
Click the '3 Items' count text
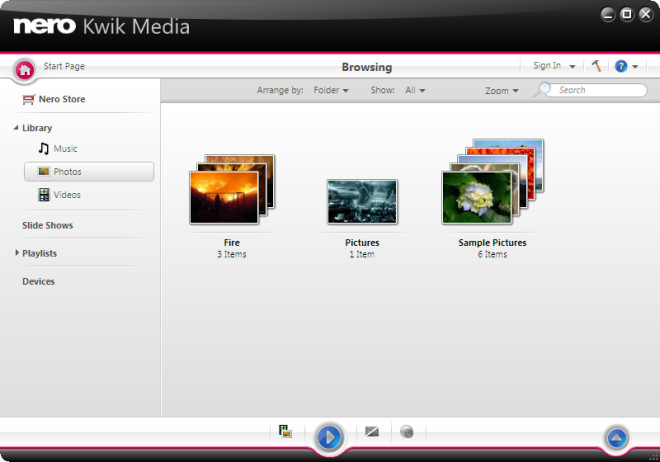click(232, 254)
